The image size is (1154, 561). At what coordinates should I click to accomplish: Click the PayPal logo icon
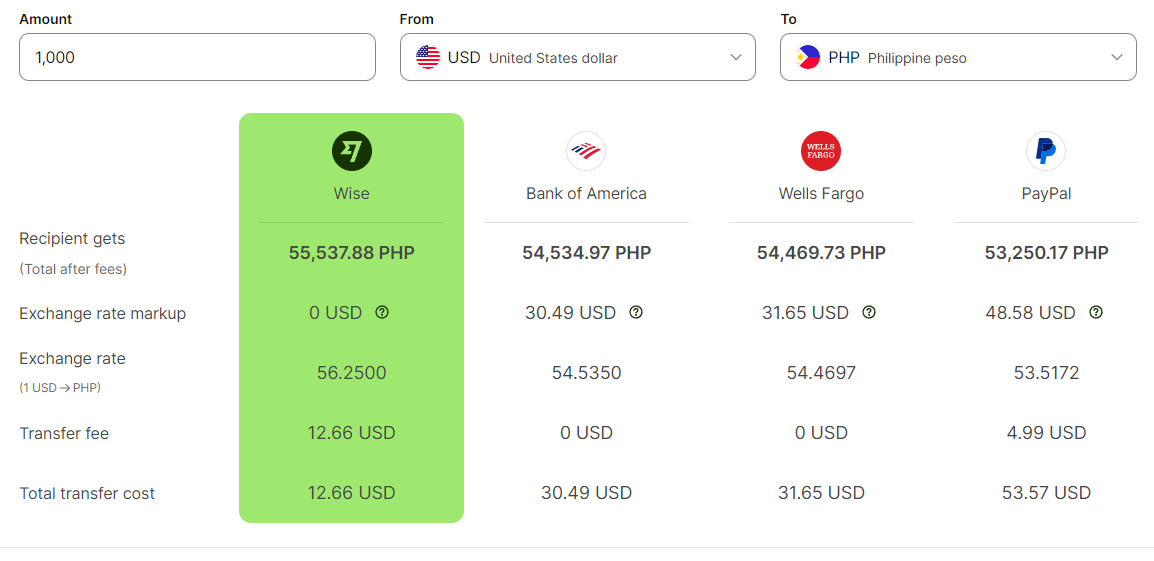click(x=1046, y=152)
